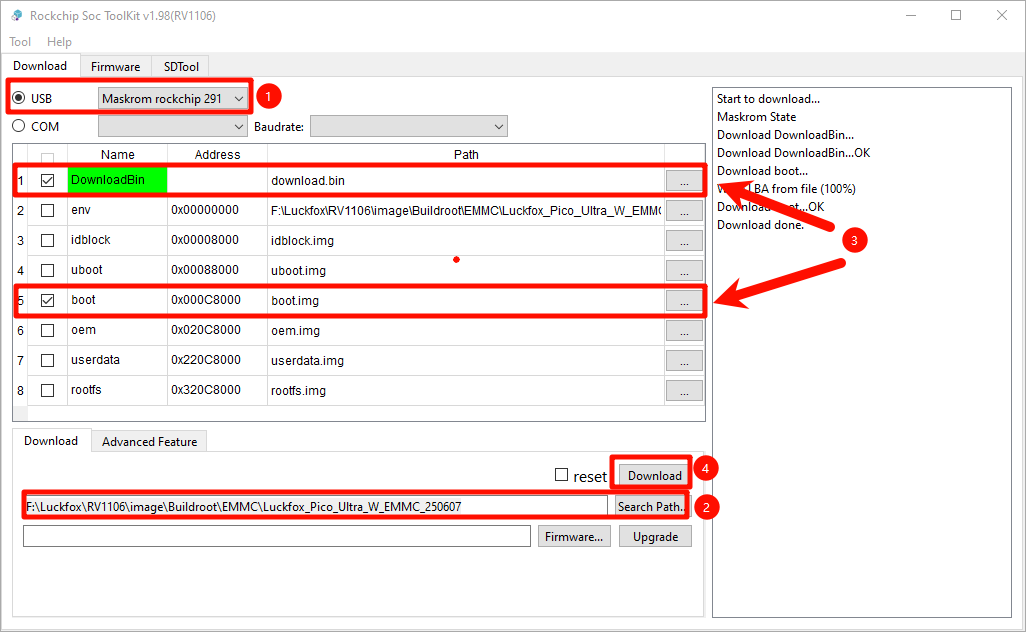Click browse button for rootfs.img row
This screenshot has width=1026, height=632.
[684, 391]
